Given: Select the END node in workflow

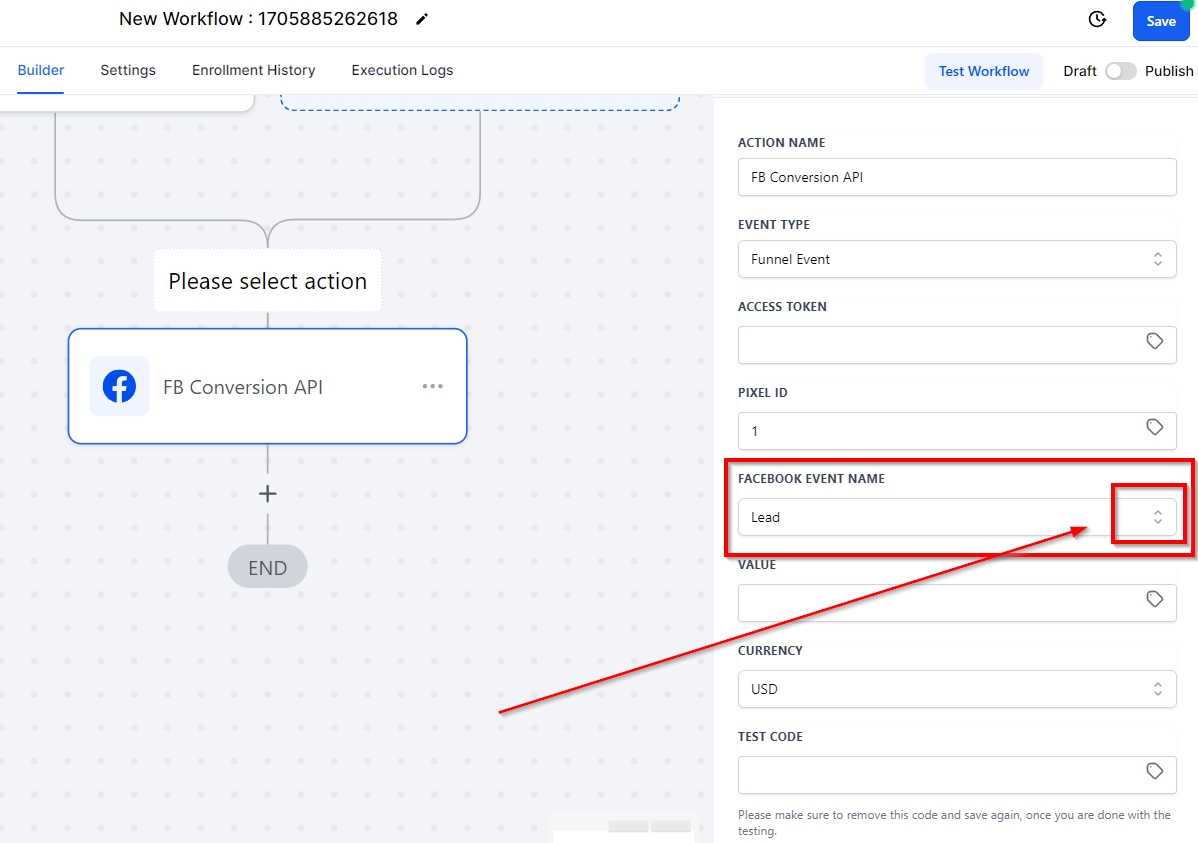Looking at the screenshot, I should pos(267,568).
